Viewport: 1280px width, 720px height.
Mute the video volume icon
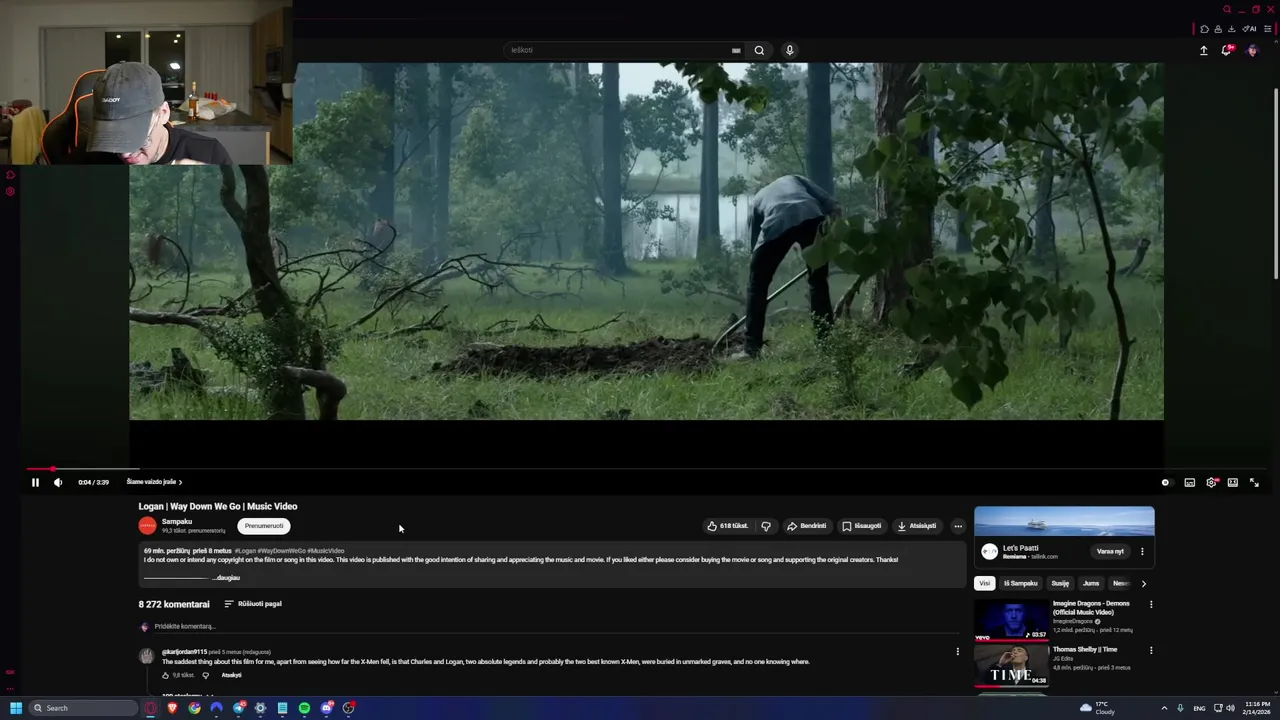(58, 482)
